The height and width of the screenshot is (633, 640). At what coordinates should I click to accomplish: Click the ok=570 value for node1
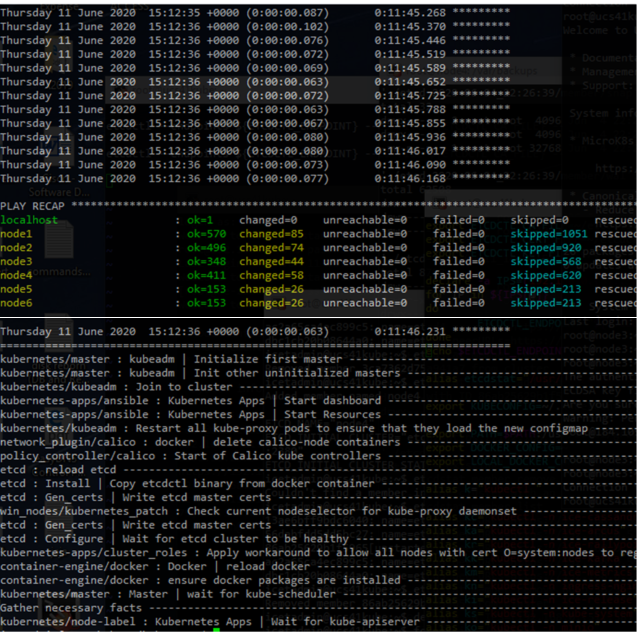click(x=206, y=234)
